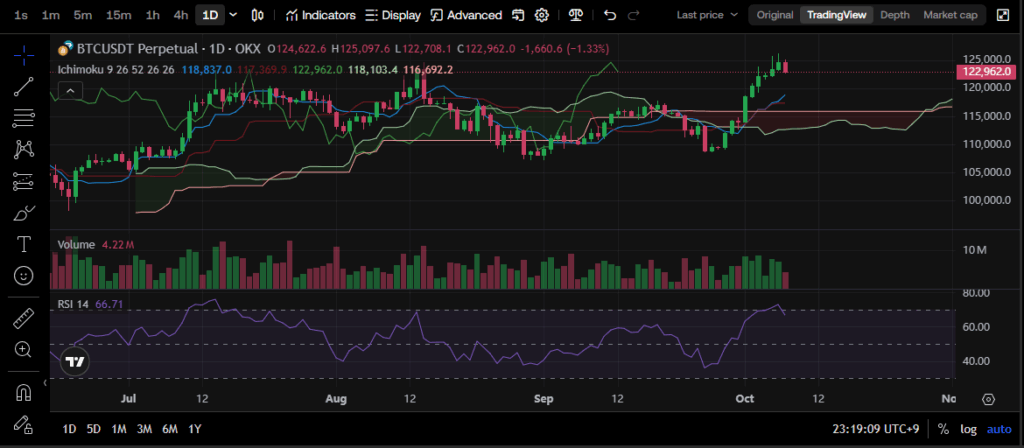This screenshot has height=448, width=1024.
Task: Toggle log scale on price axis
Action: 969,429
